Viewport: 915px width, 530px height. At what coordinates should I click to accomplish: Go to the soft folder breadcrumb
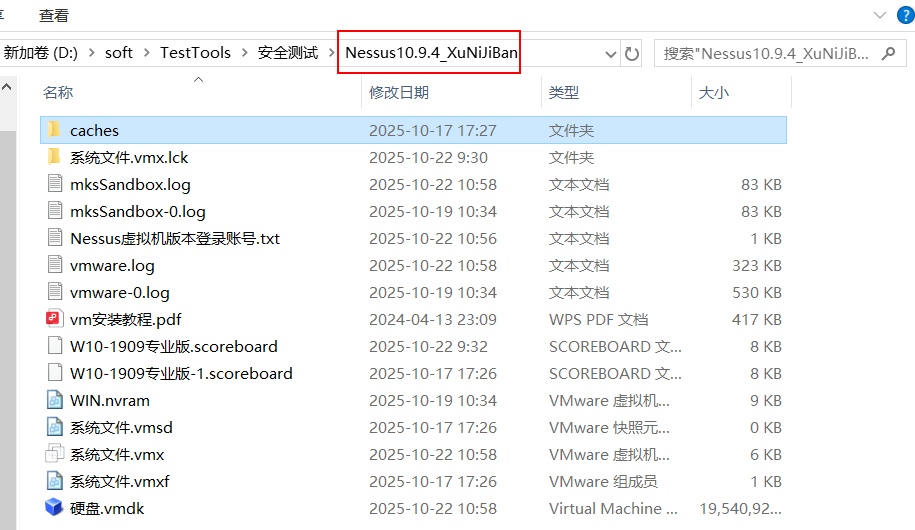(x=119, y=53)
